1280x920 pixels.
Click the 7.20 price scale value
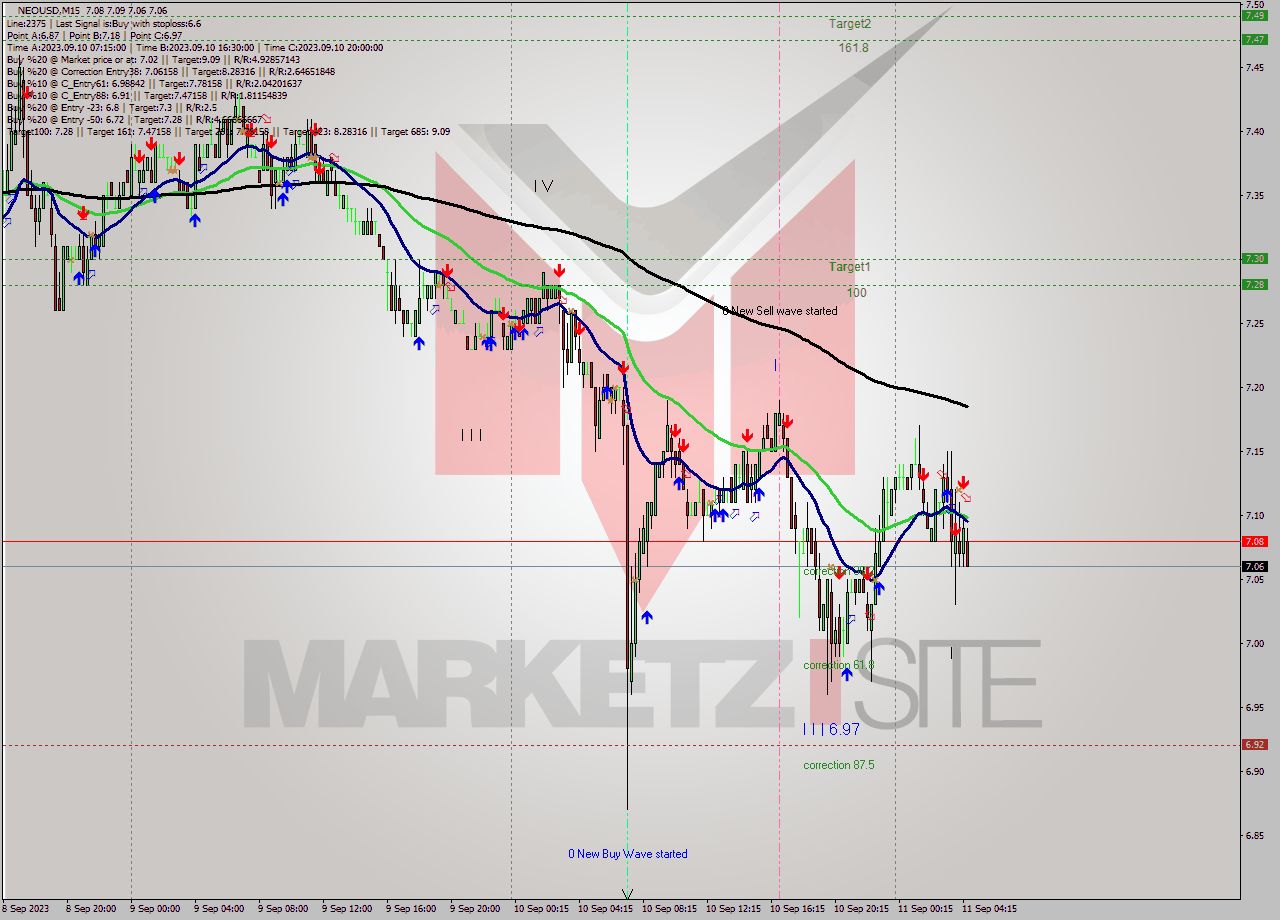pos(1254,387)
